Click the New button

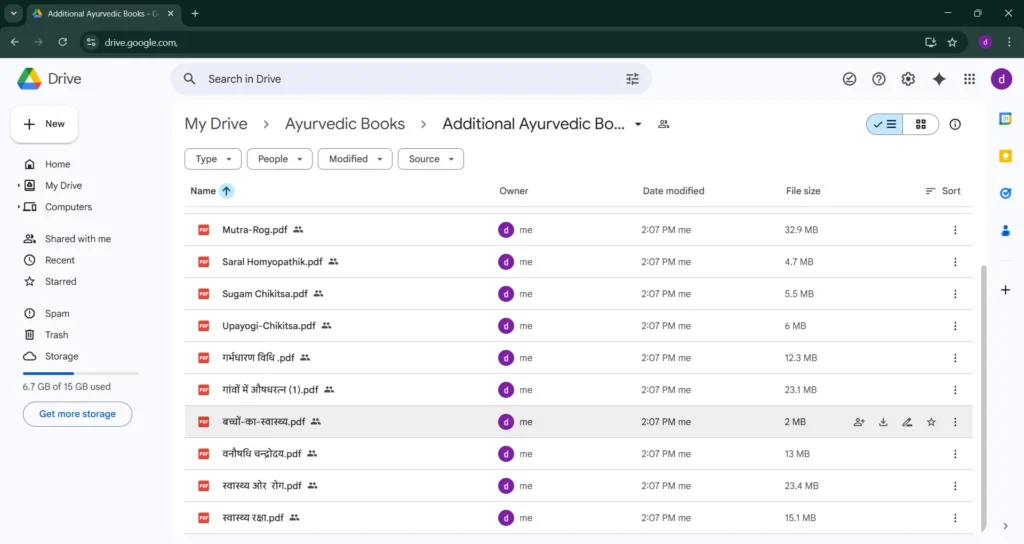coord(44,124)
